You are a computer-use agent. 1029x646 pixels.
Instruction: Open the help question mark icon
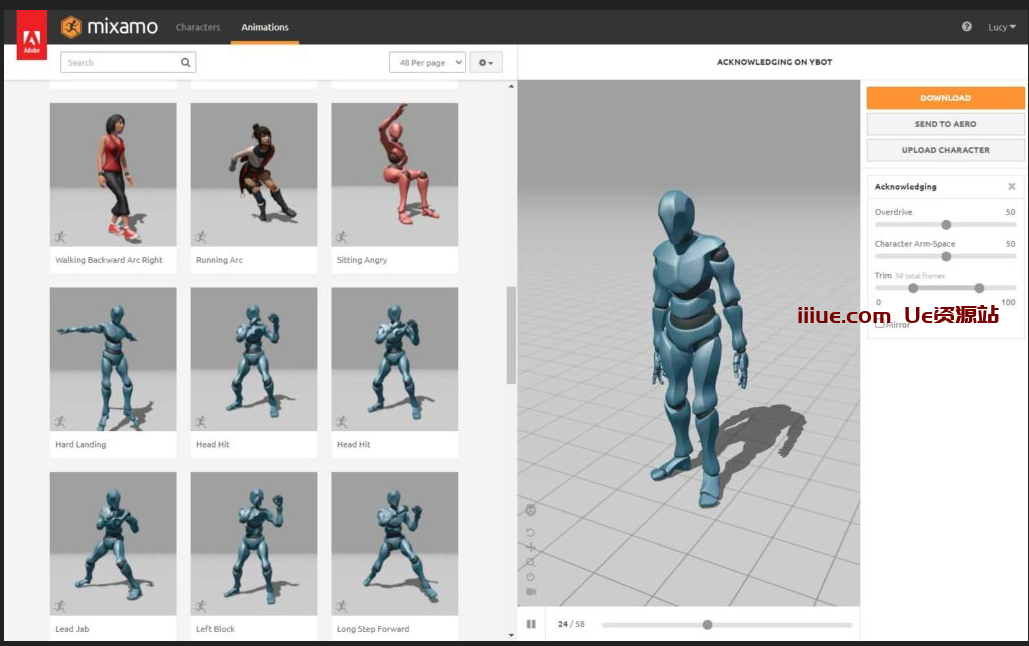(966, 27)
